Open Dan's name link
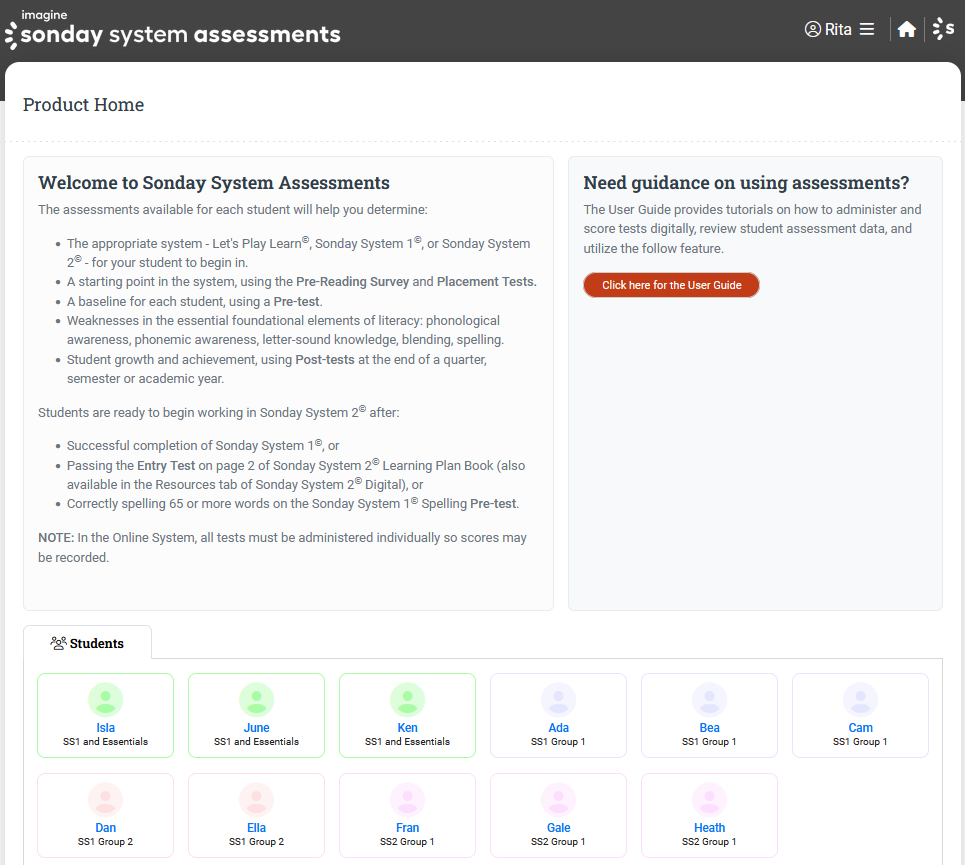 (106, 828)
